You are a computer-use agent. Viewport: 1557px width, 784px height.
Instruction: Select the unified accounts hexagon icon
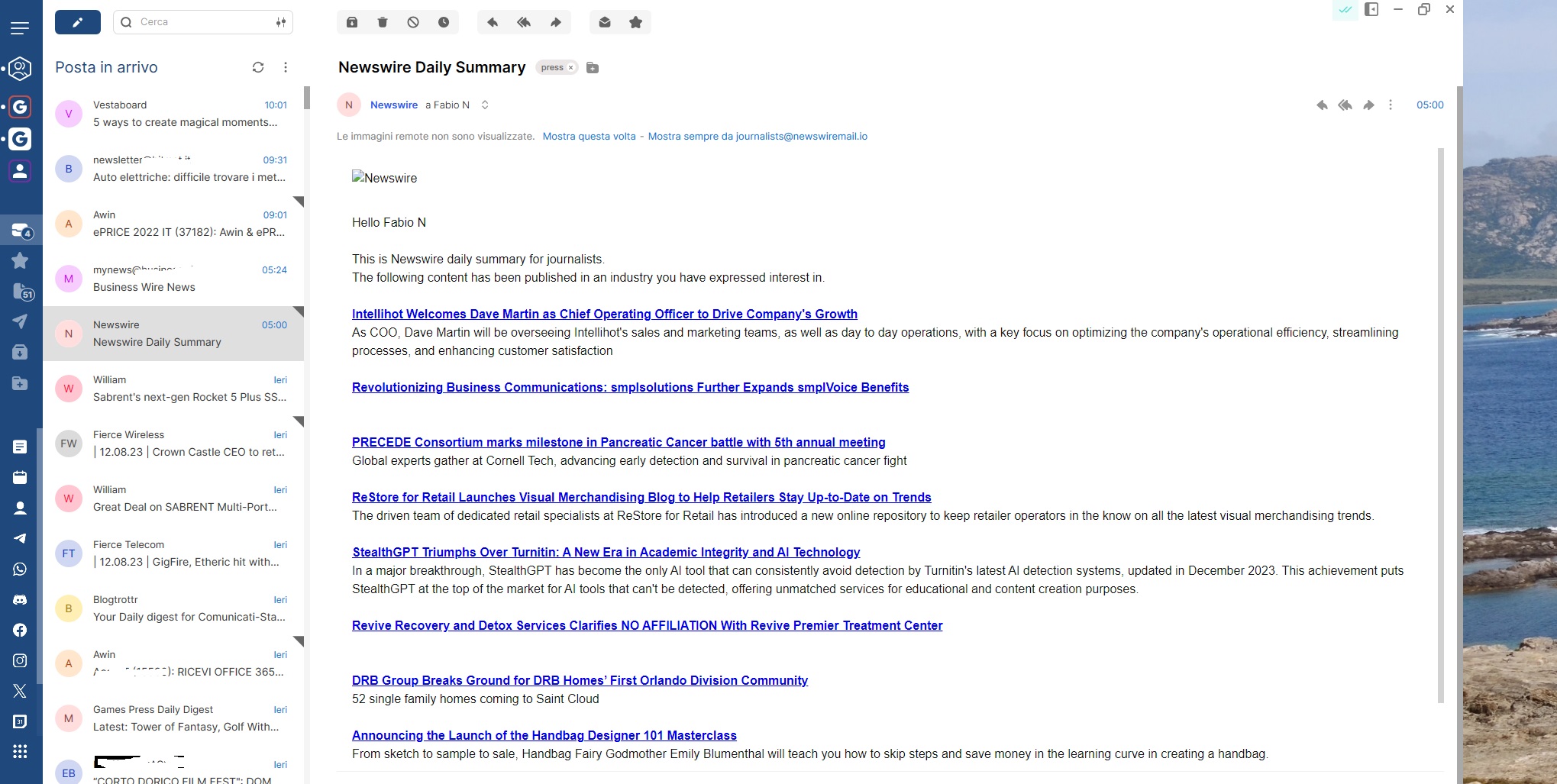click(20, 69)
